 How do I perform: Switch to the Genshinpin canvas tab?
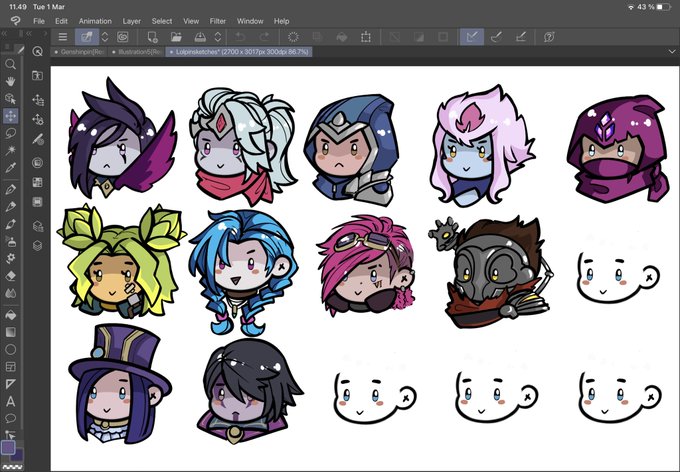pyautogui.click(x=79, y=52)
